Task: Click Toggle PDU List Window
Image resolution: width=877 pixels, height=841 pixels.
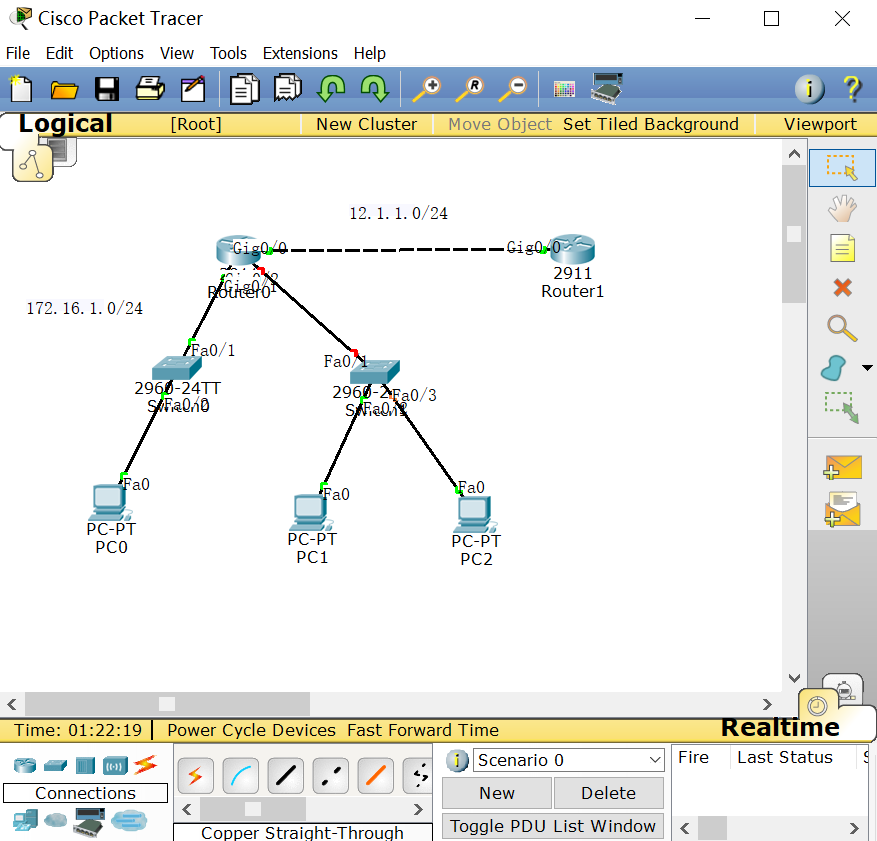Action: (x=553, y=826)
